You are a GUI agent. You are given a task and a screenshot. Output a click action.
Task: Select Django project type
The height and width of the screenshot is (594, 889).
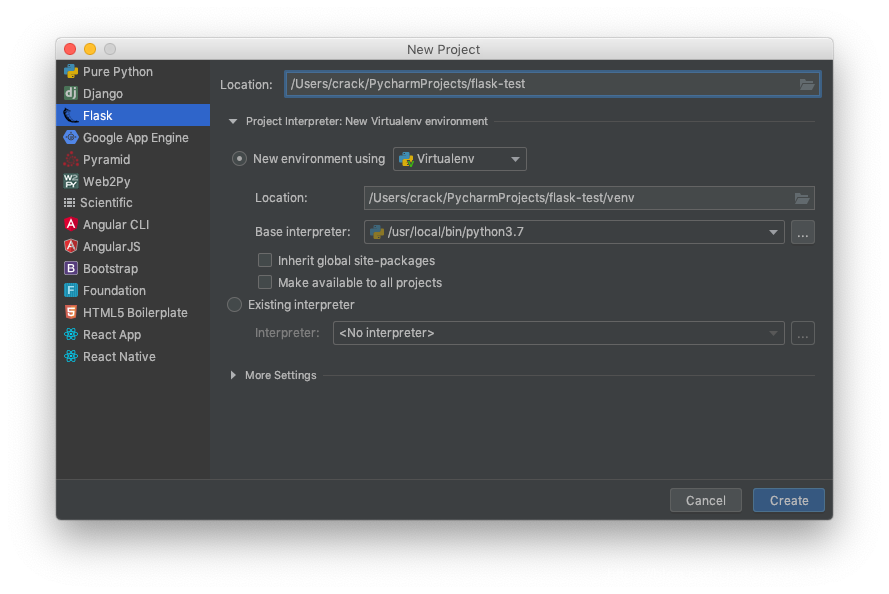click(x=133, y=94)
